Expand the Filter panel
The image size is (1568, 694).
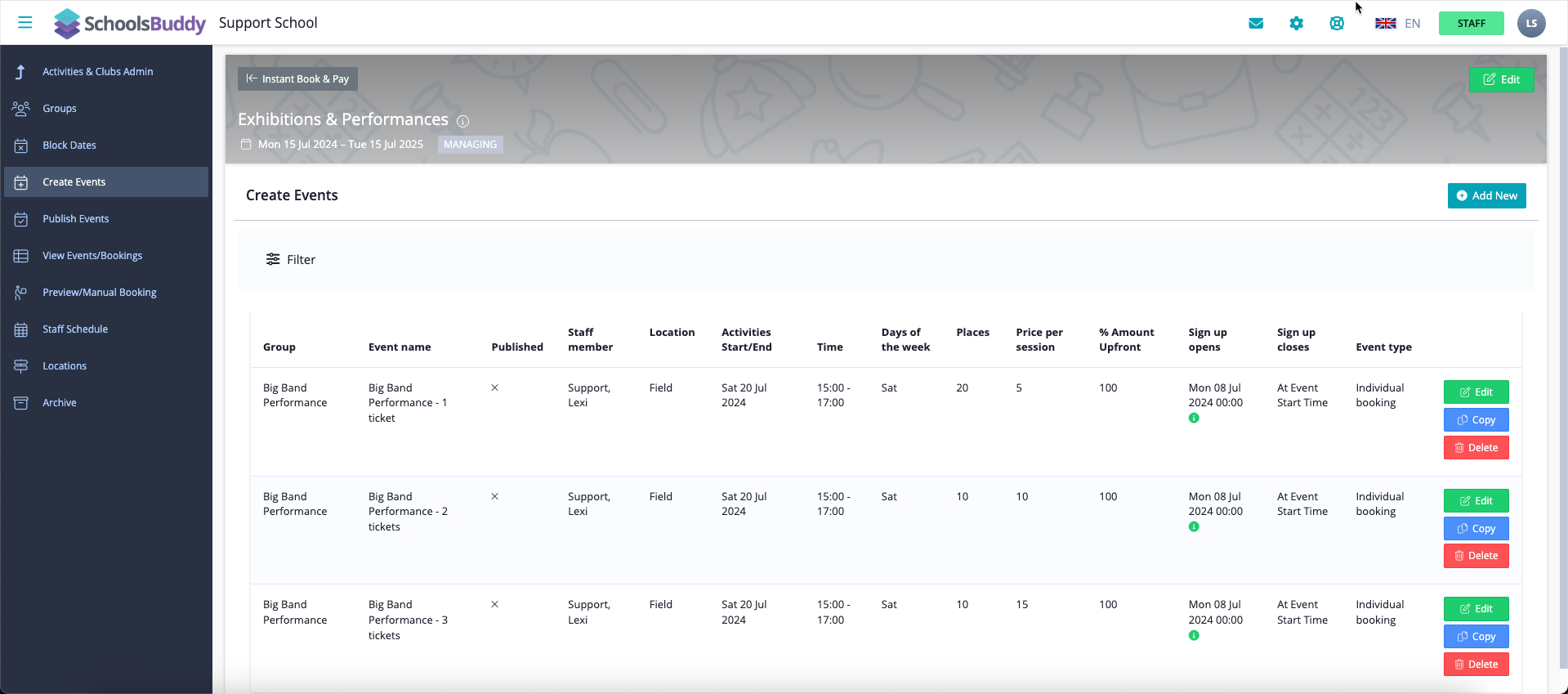[x=291, y=259]
